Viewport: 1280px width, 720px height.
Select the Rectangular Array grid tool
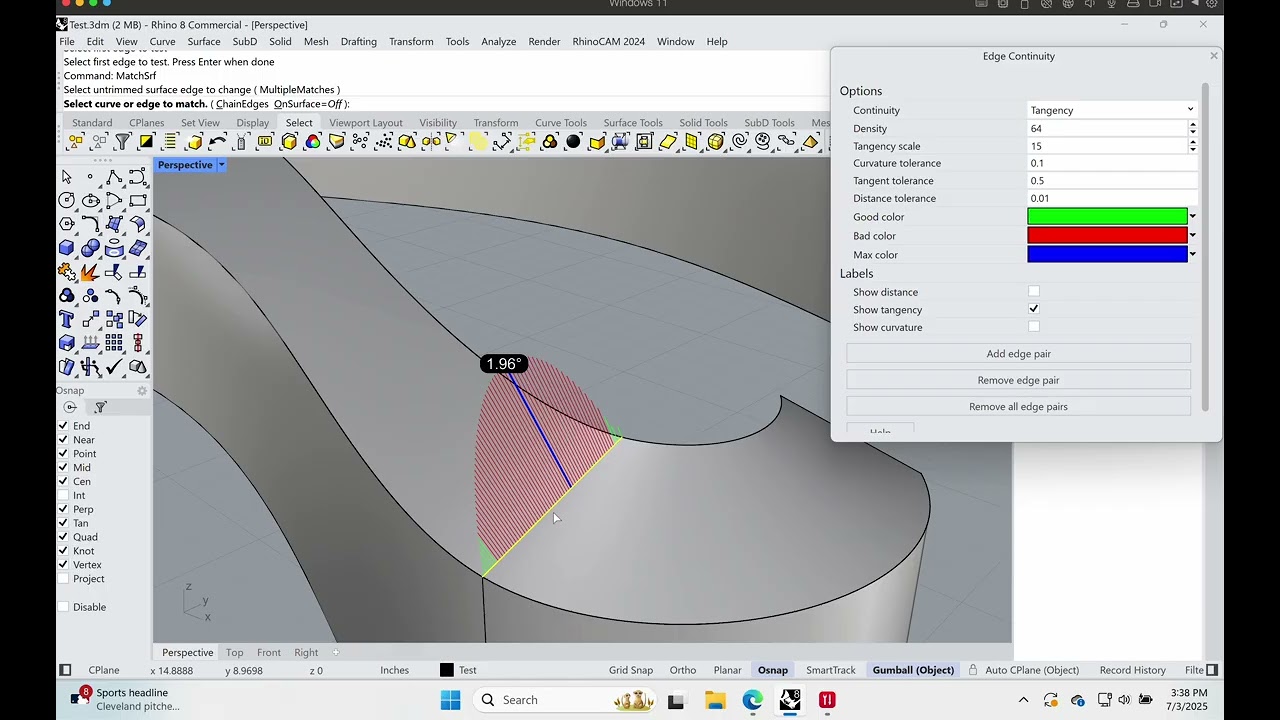click(114, 344)
